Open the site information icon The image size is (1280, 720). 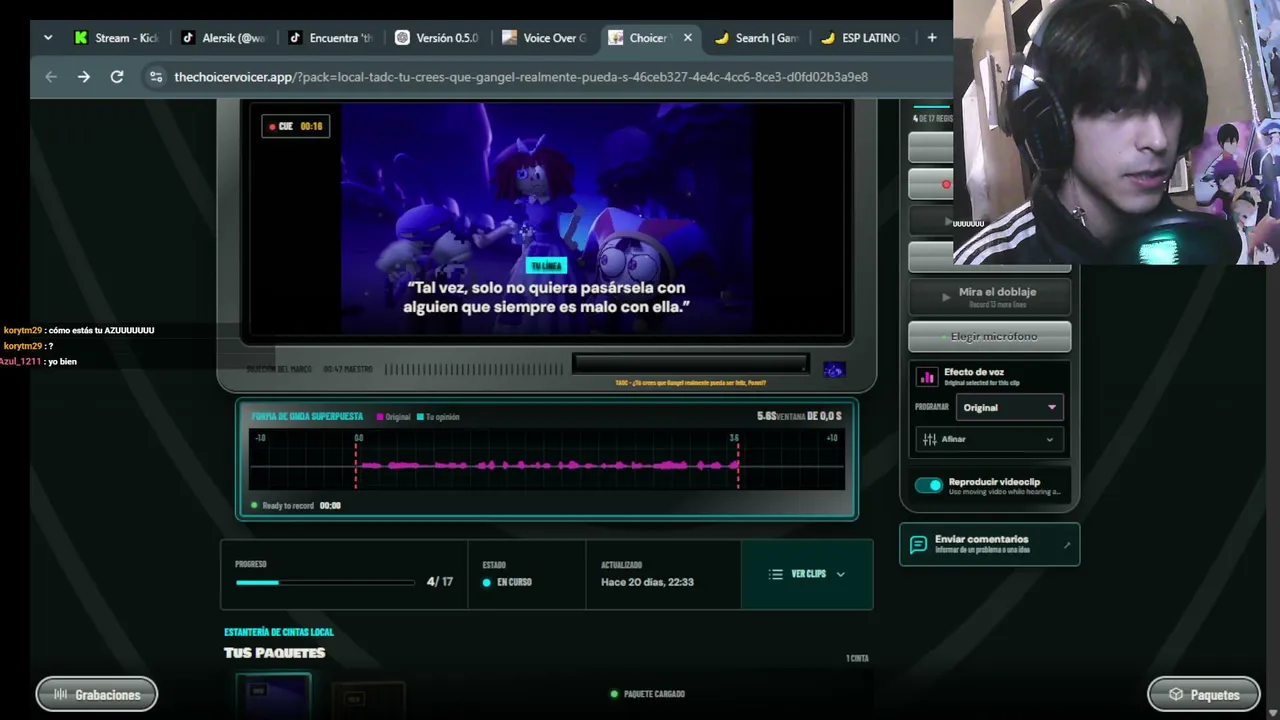[x=155, y=77]
